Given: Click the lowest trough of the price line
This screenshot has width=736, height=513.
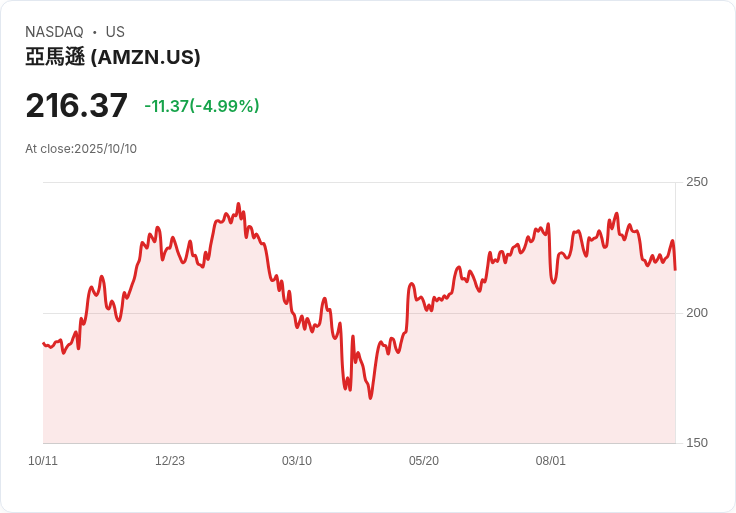Looking at the screenshot, I should coord(370,398).
